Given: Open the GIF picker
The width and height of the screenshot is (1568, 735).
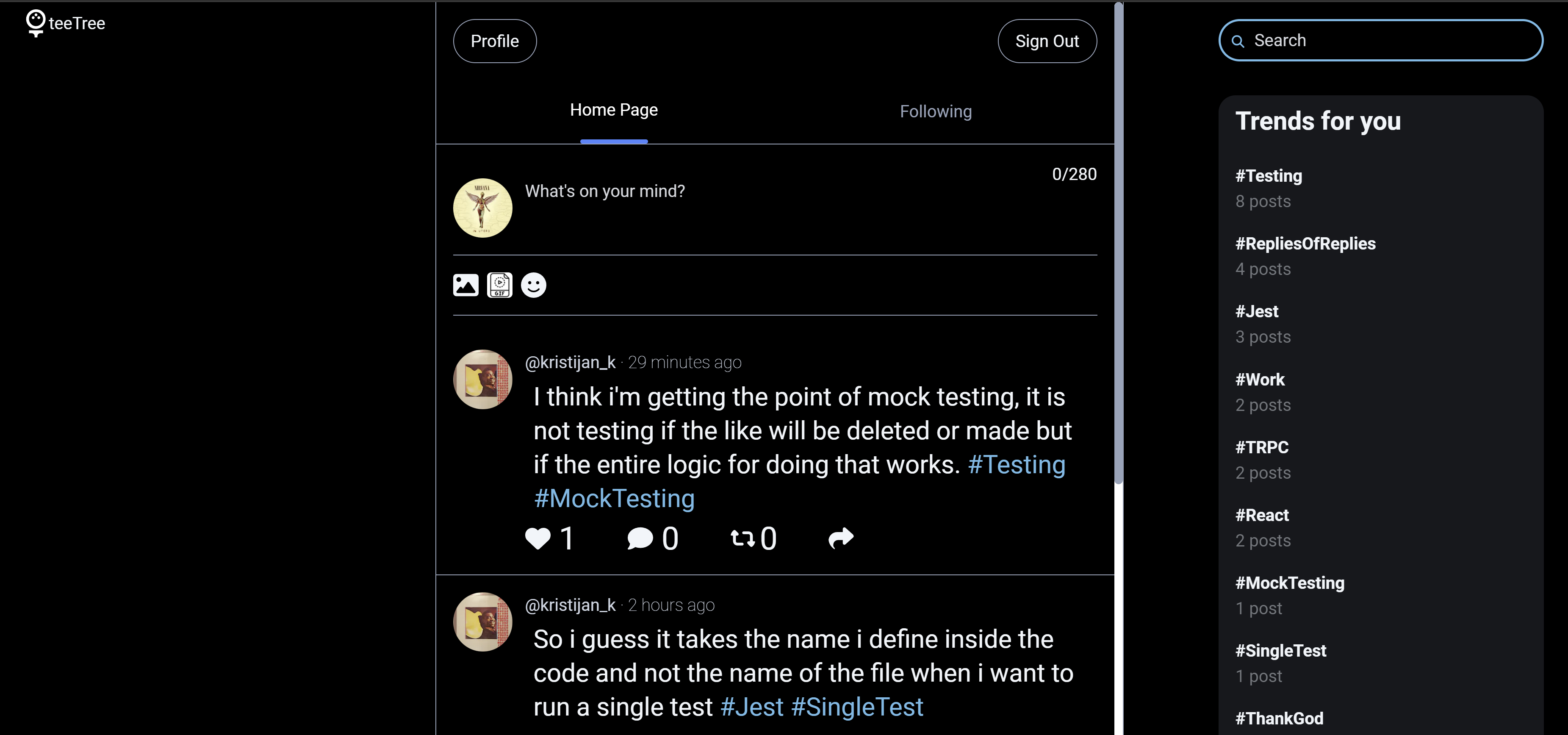Looking at the screenshot, I should click(x=499, y=285).
